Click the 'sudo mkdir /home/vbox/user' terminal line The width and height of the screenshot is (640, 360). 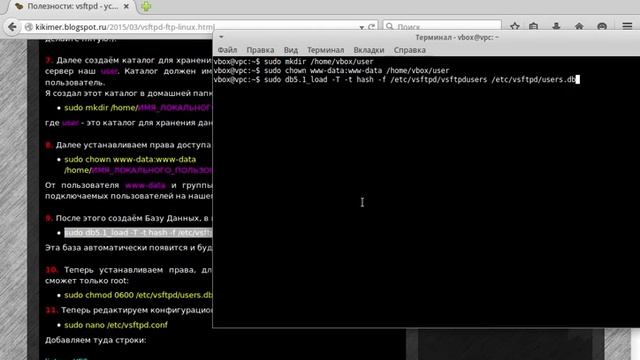[293, 62]
